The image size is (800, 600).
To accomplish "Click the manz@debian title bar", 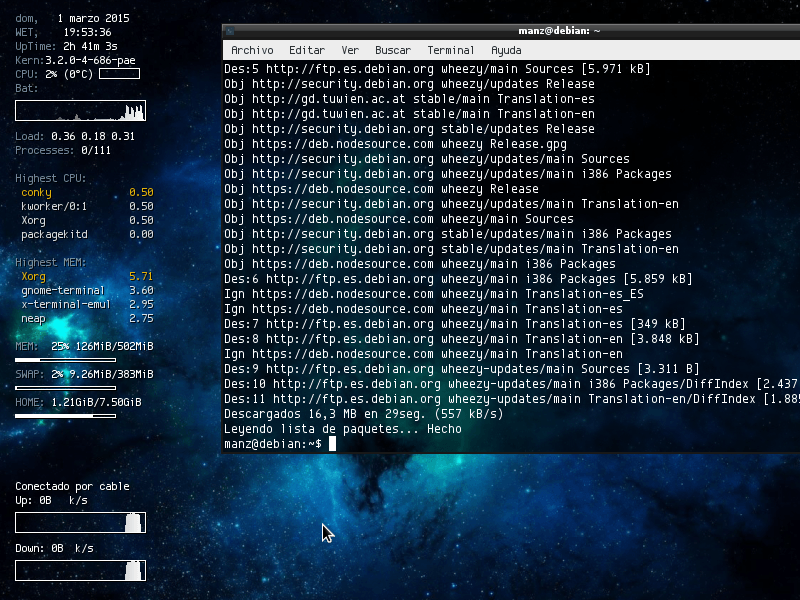I will [x=559, y=31].
